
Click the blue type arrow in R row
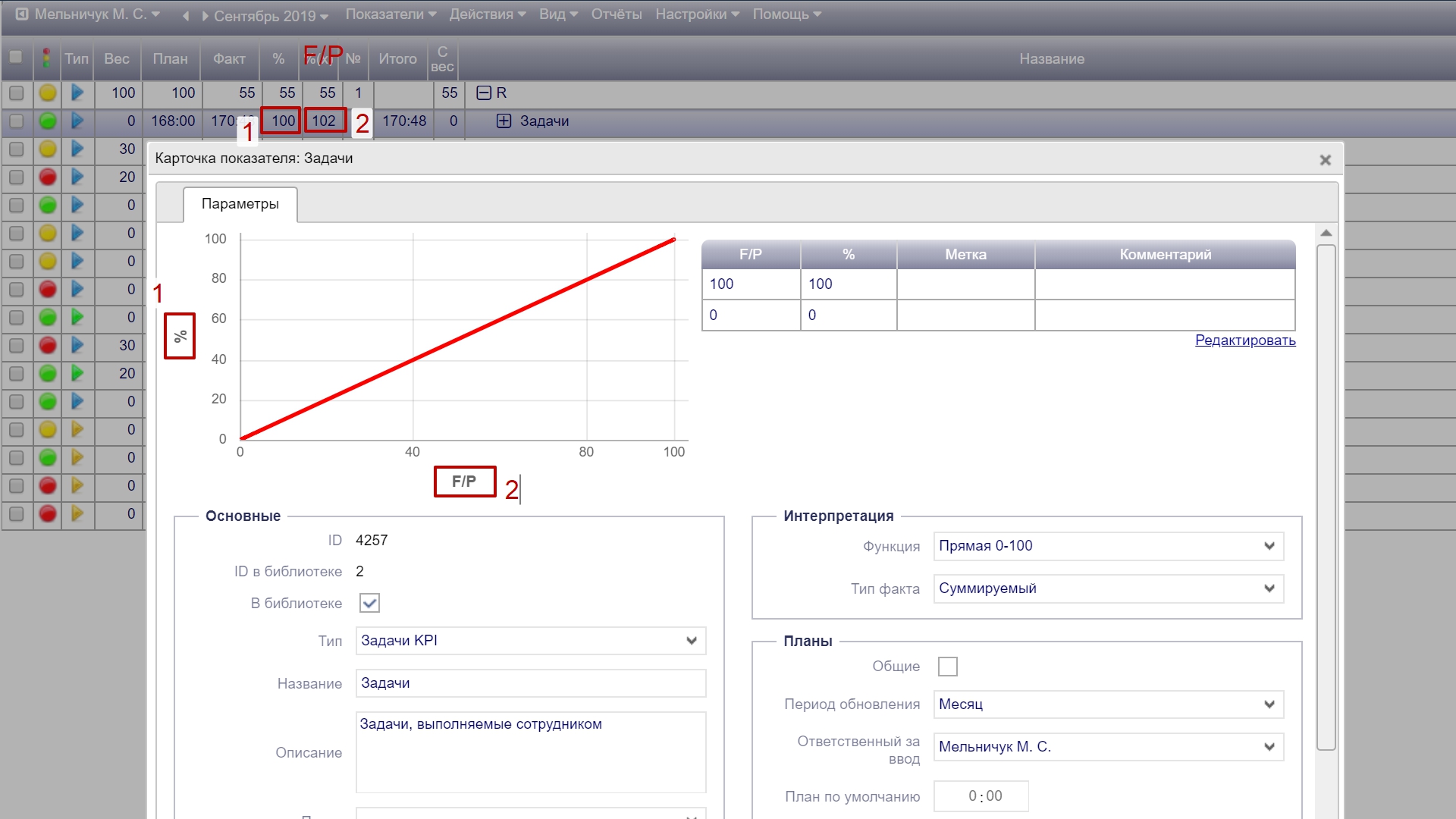77,93
